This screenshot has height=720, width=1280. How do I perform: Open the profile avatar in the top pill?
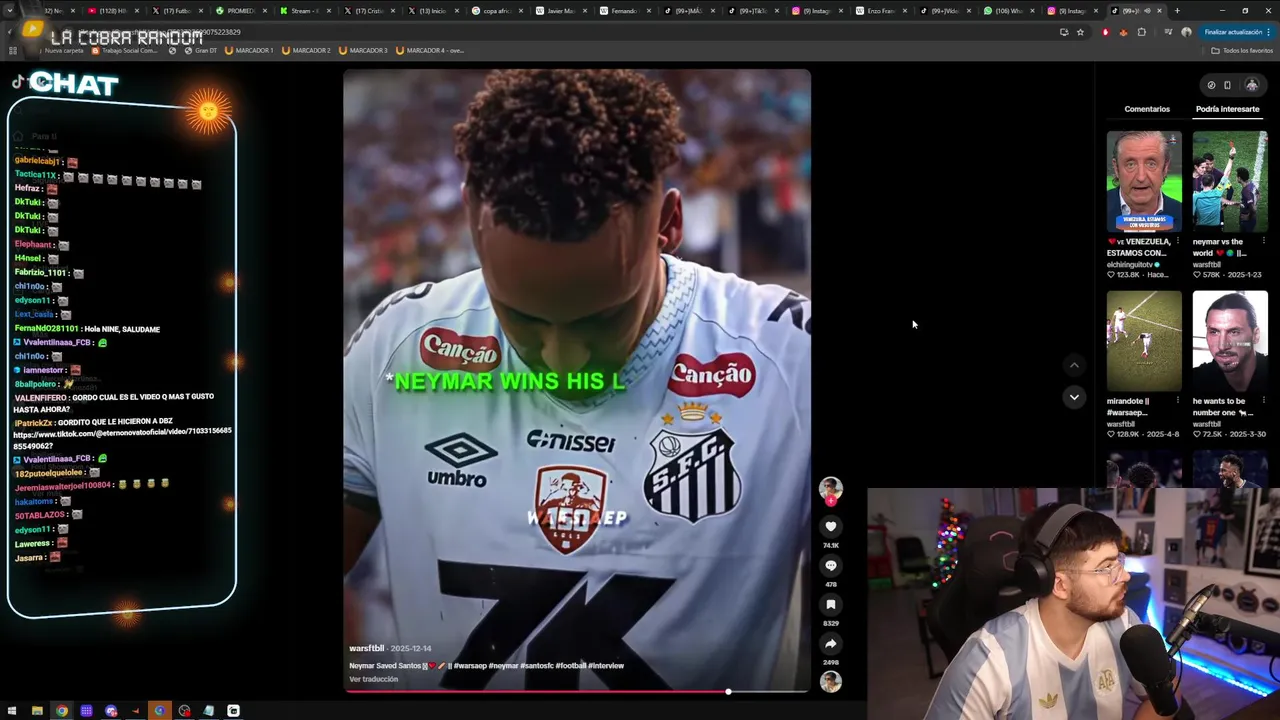point(1251,85)
